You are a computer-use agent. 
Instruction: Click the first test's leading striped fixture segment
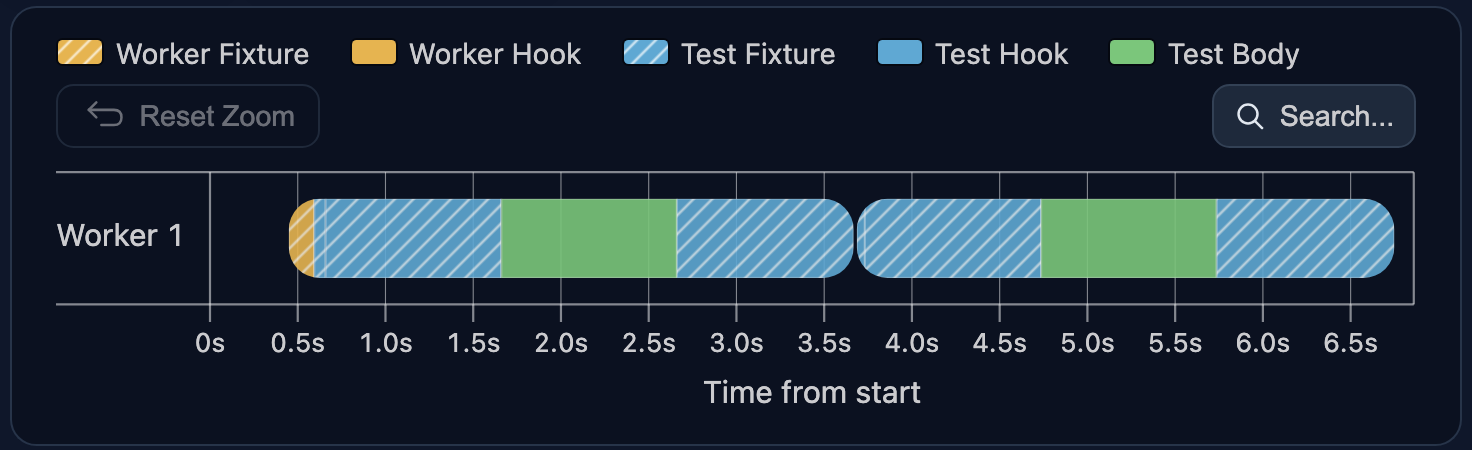click(x=408, y=238)
